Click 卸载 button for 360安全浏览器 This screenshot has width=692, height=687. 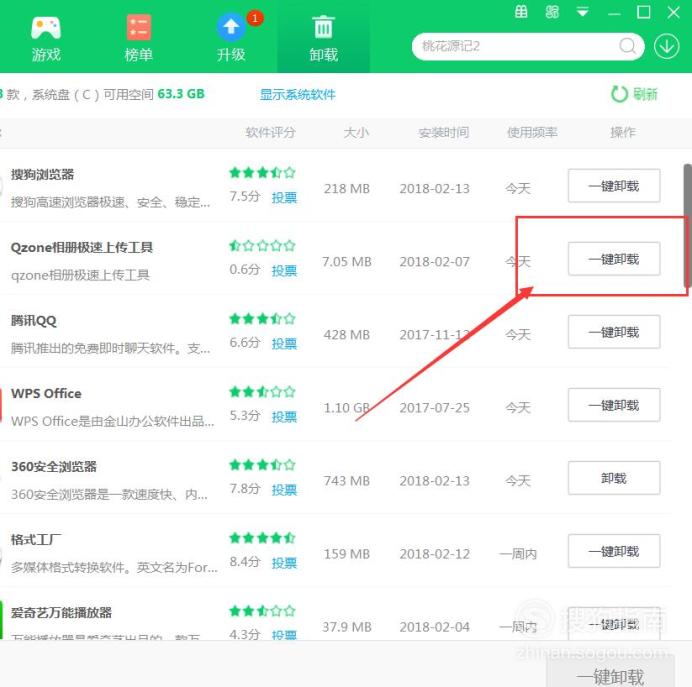pyautogui.click(x=614, y=478)
